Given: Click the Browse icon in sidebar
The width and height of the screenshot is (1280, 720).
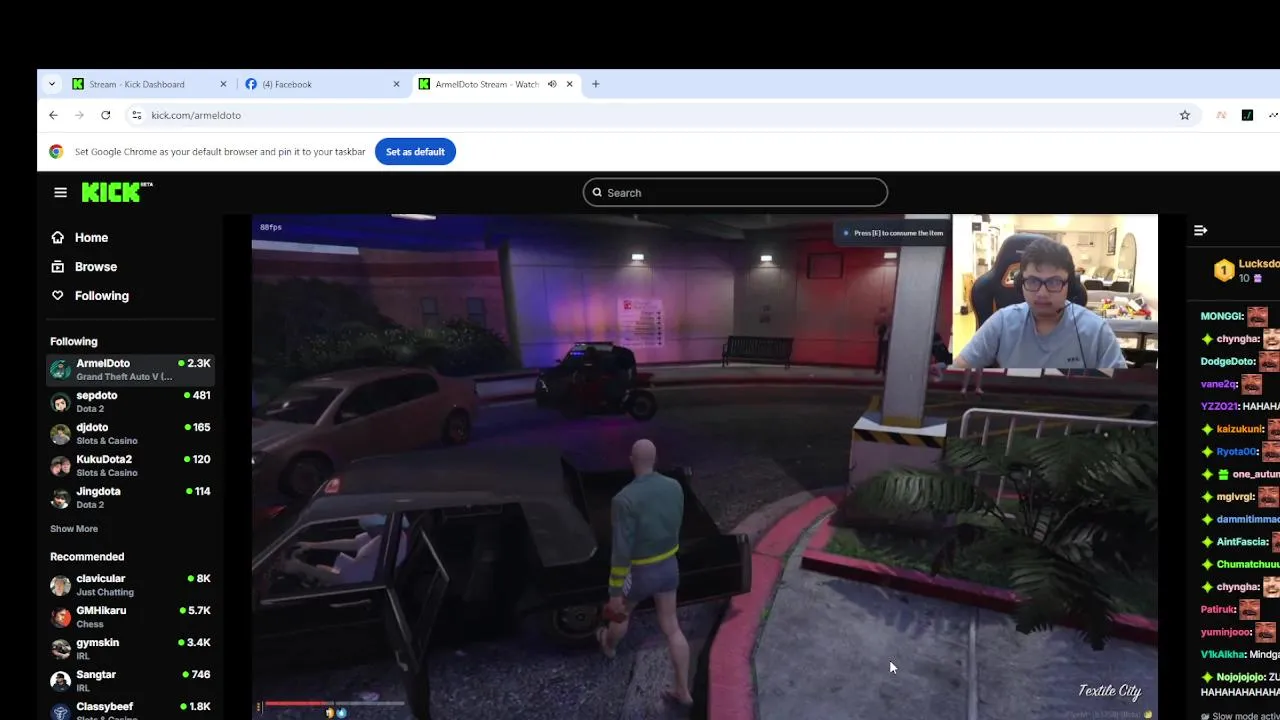Looking at the screenshot, I should 58,266.
